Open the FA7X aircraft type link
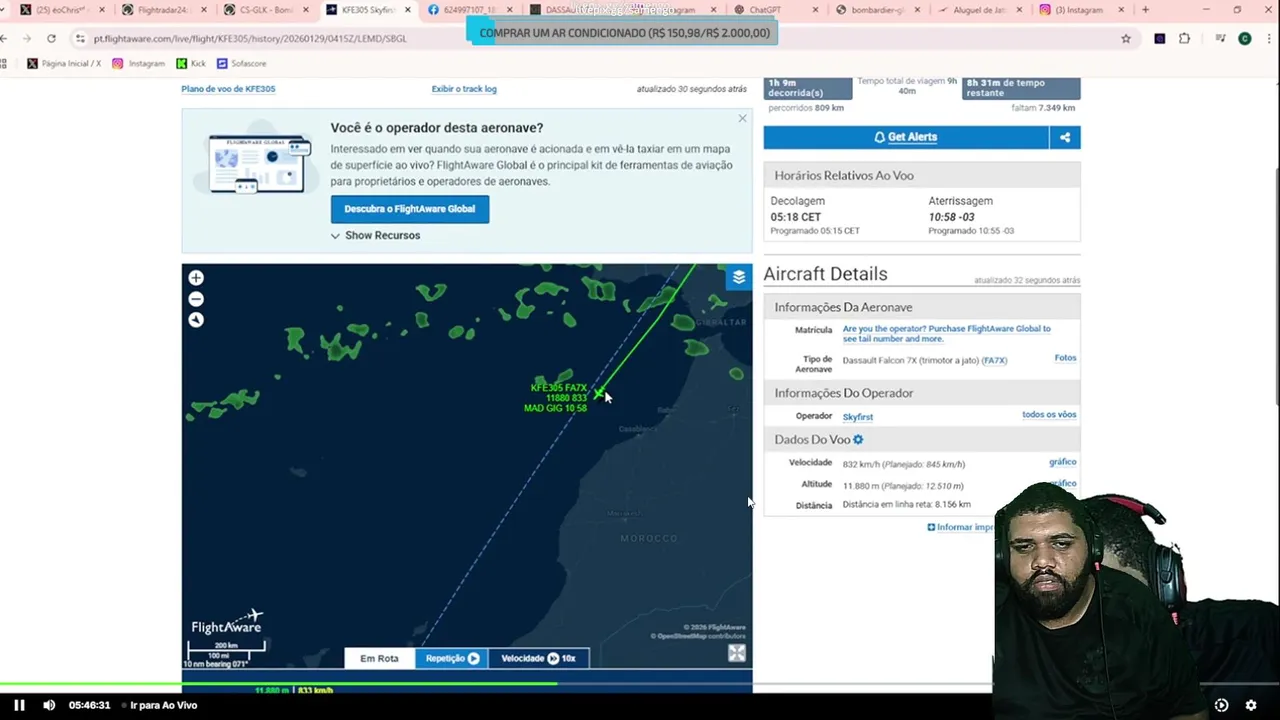This screenshot has width=1280, height=720. coord(994,361)
